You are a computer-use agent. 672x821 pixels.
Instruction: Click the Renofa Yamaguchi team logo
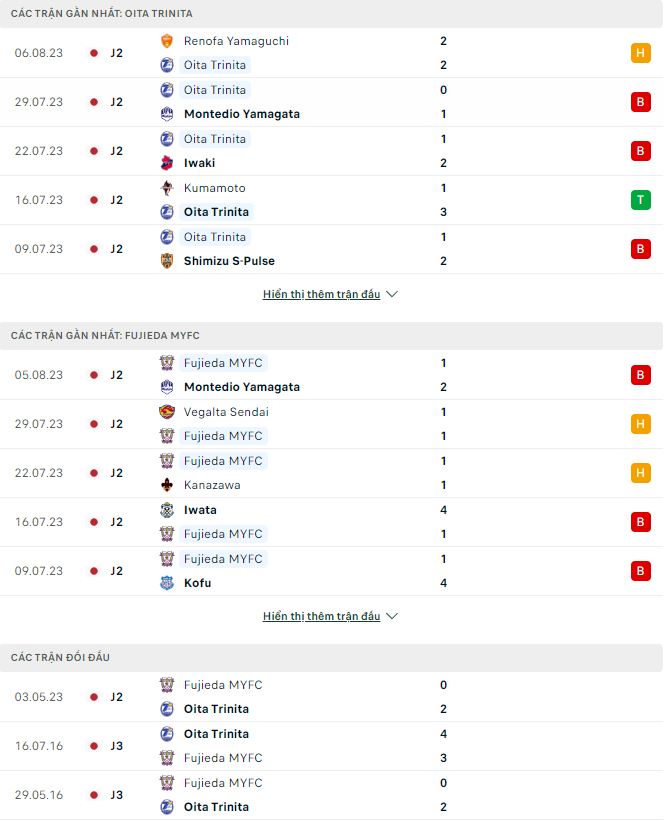click(x=167, y=41)
